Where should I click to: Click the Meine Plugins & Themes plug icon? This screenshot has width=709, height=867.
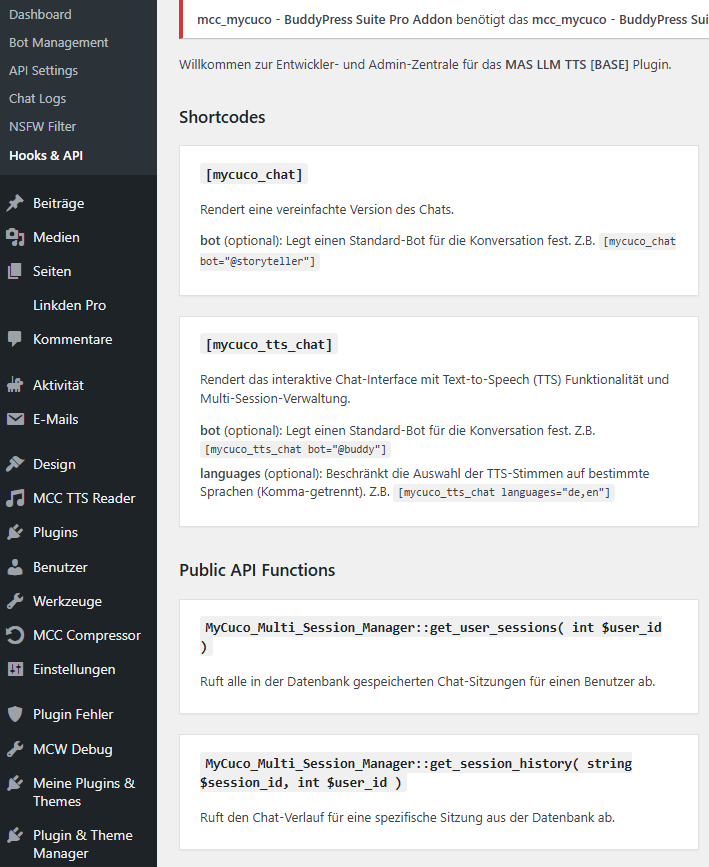tap(15, 783)
